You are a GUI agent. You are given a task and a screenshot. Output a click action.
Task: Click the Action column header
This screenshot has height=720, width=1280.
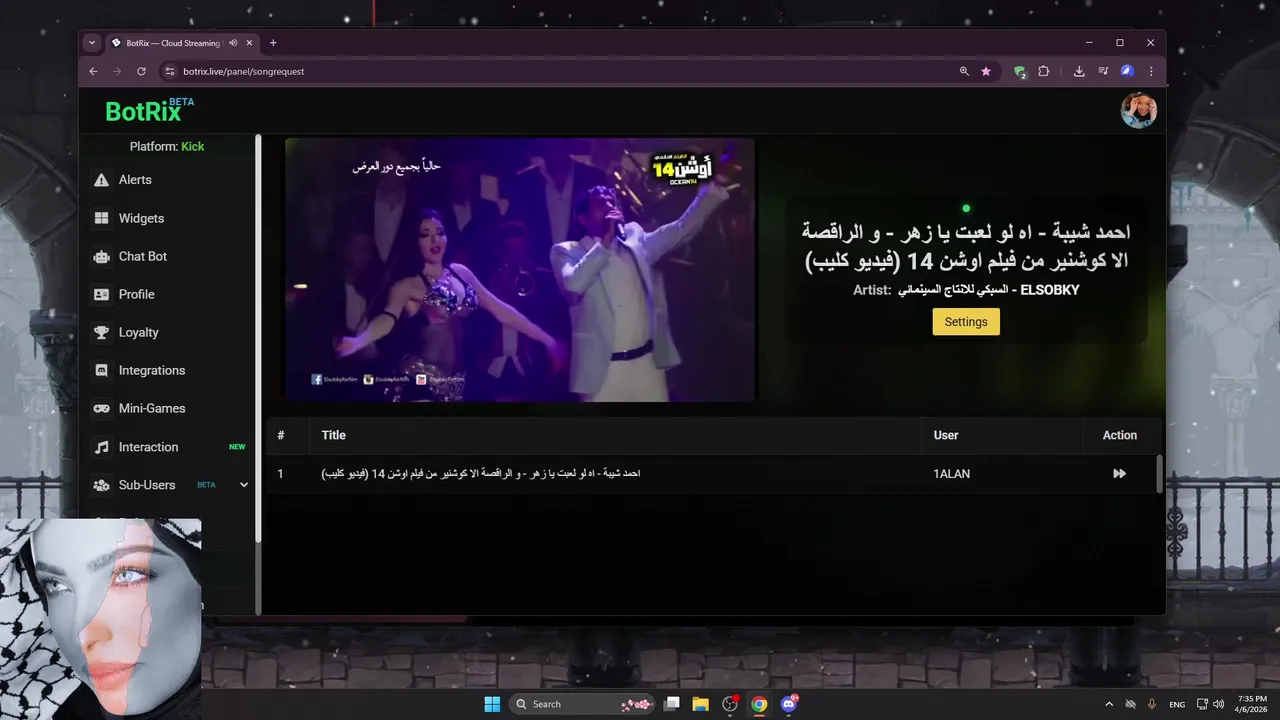coord(1120,435)
